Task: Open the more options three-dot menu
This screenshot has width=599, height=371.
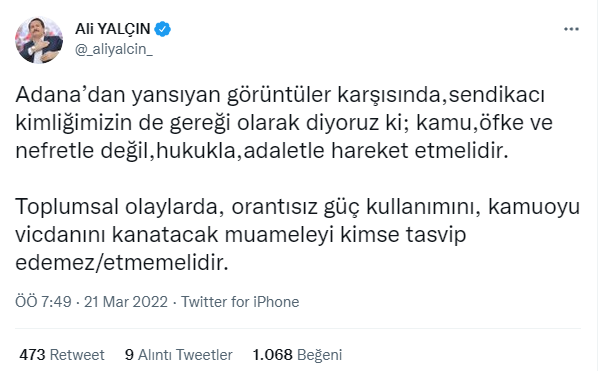Action: [x=571, y=29]
